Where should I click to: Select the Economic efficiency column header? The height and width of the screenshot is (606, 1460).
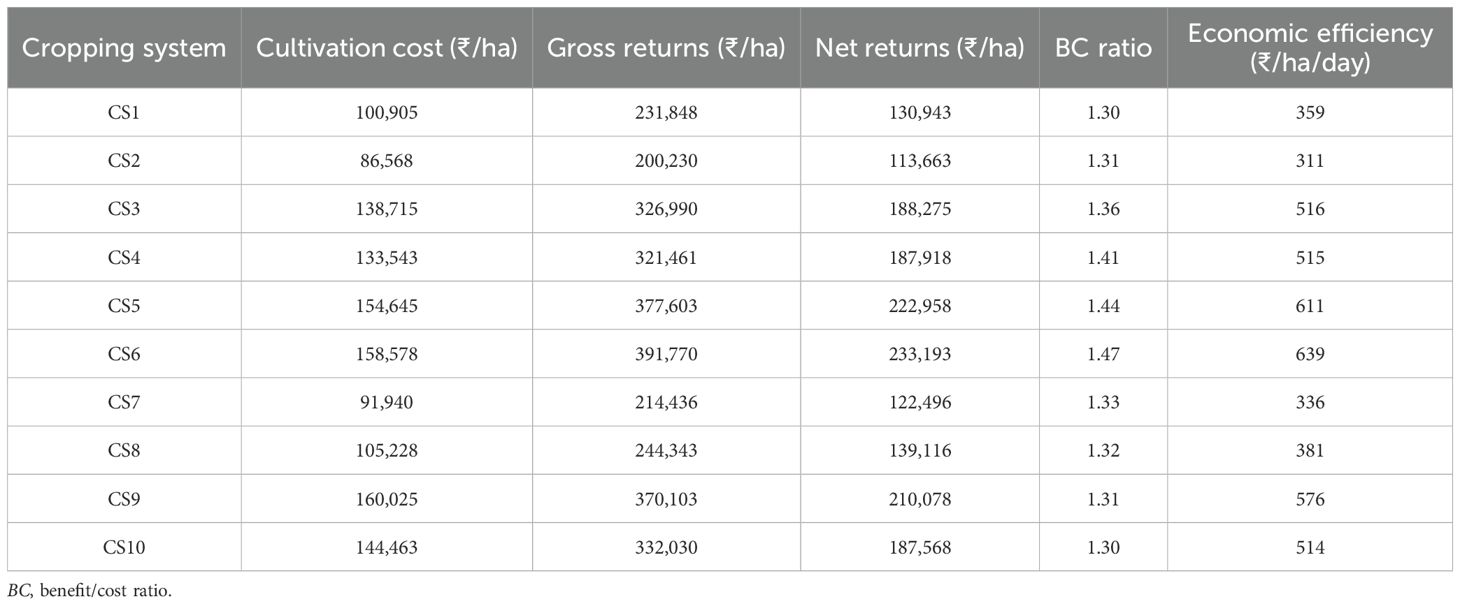1309,47
